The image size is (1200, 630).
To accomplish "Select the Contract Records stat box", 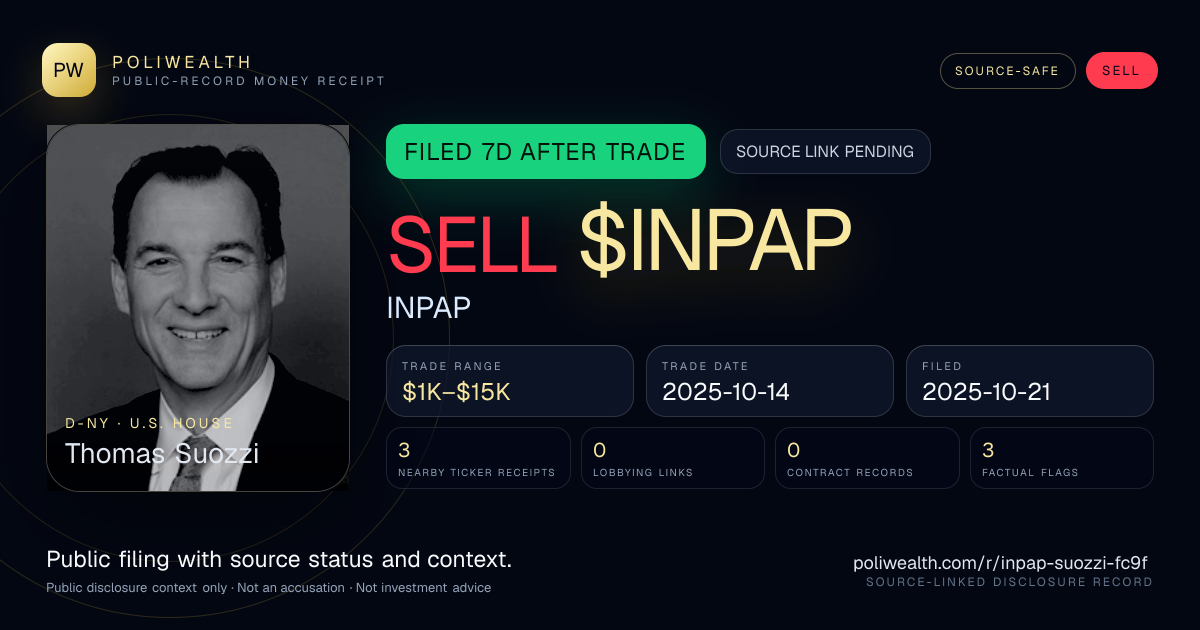I will pyautogui.click(x=867, y=458).
